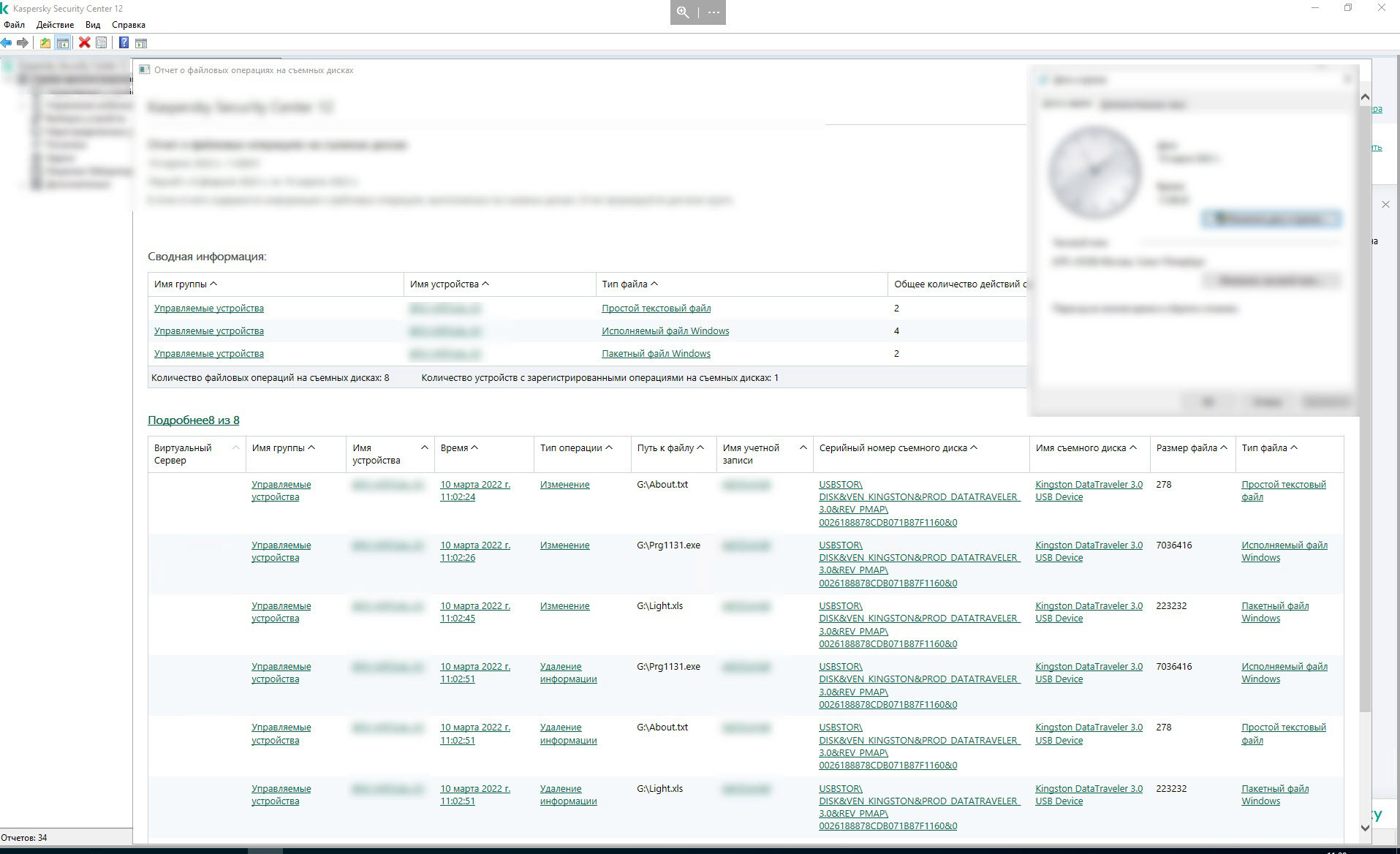Select path text 'G:\About.txt' in the Изменение row
The width and height of the screenshot is (1400, 854).
click(x=662, y=485)
